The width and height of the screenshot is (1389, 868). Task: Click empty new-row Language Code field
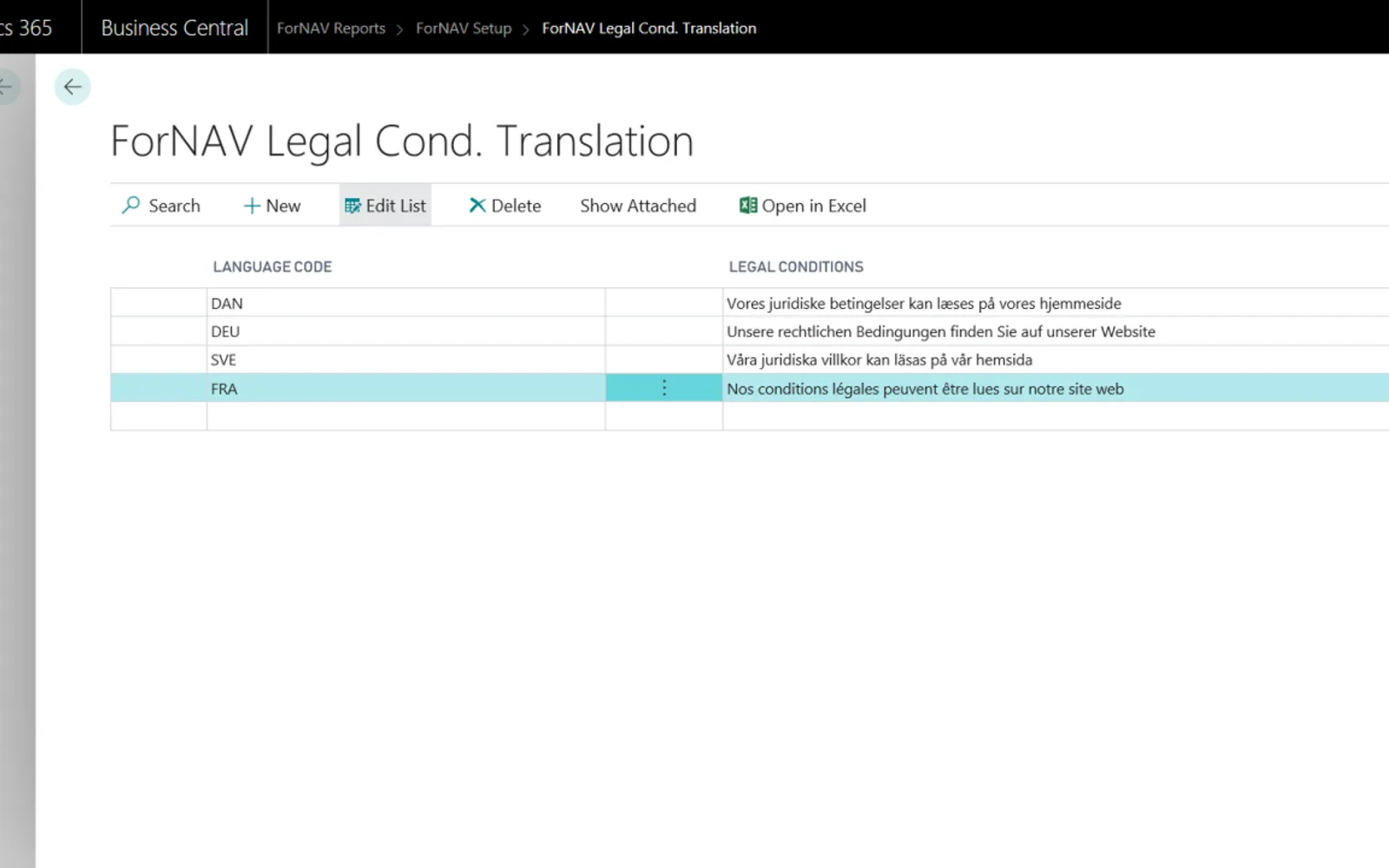[x=405, y=417]
